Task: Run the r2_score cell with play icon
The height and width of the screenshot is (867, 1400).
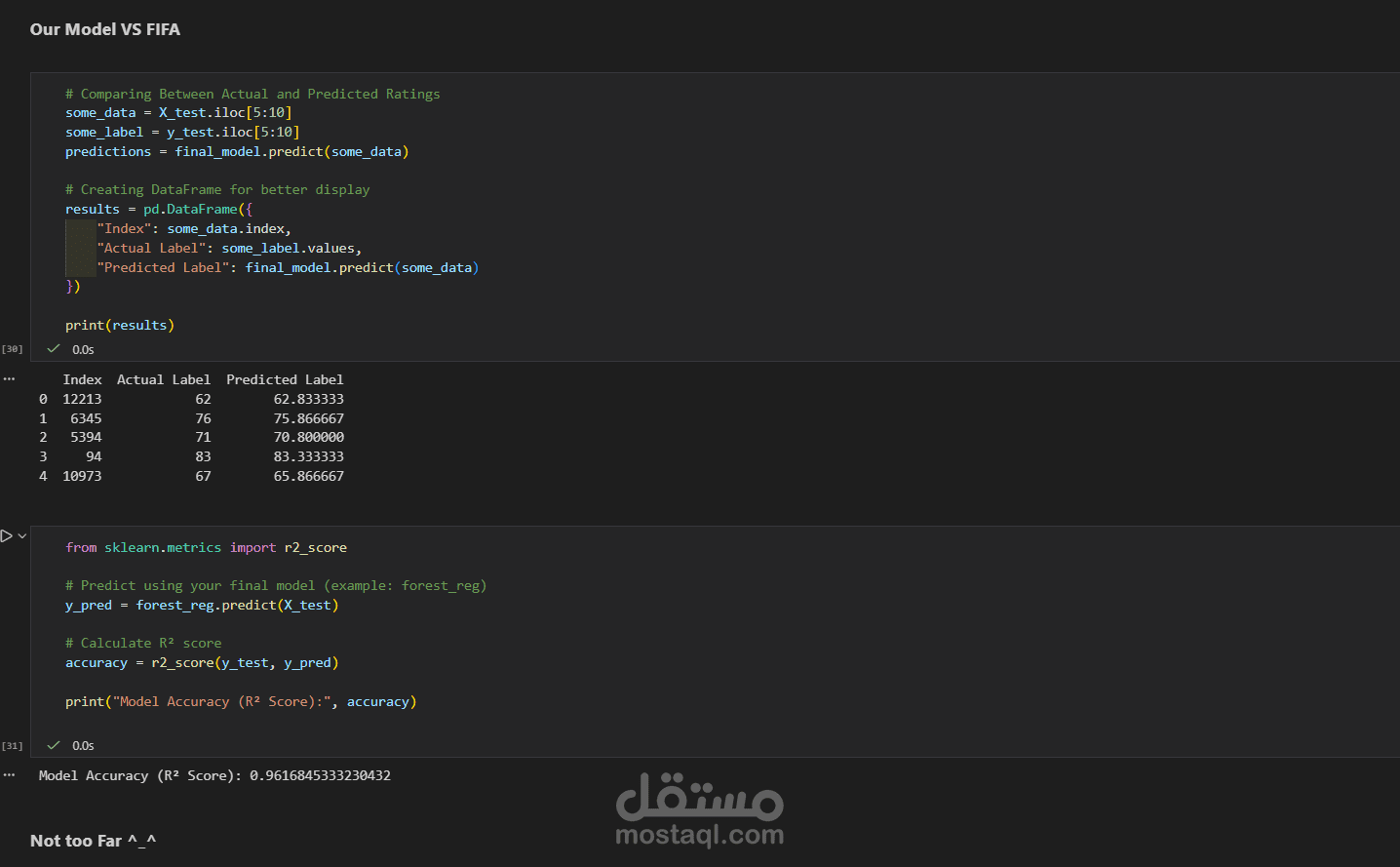Action: click(7, 535)
